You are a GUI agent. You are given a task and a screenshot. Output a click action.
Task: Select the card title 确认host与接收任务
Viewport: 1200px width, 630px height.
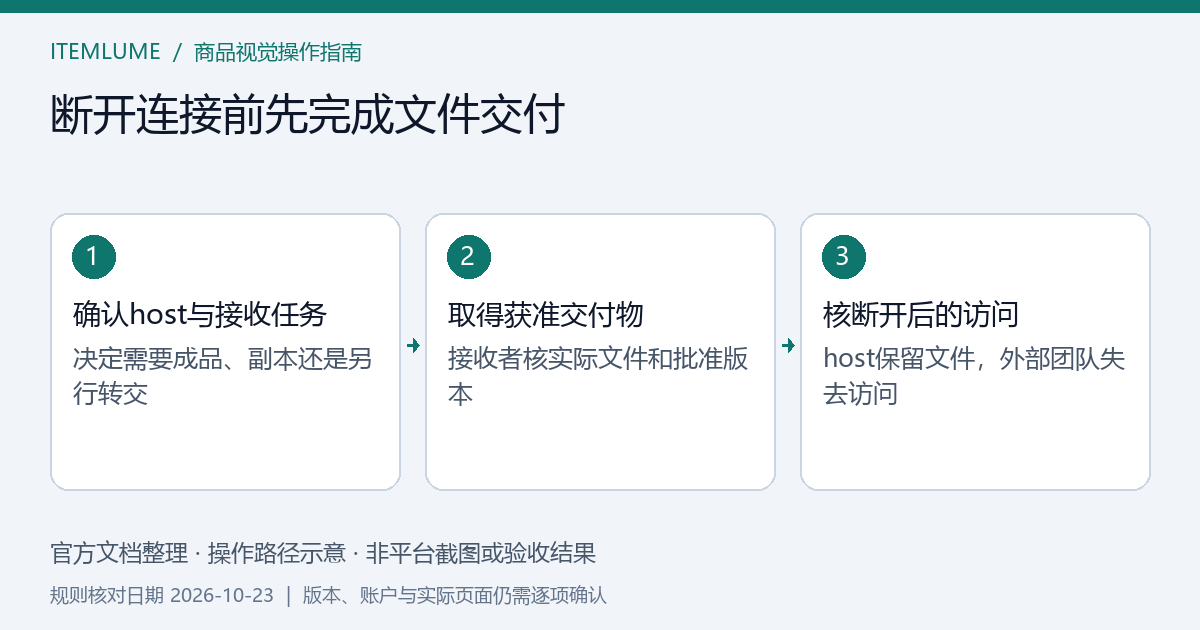tap(200, 315)
